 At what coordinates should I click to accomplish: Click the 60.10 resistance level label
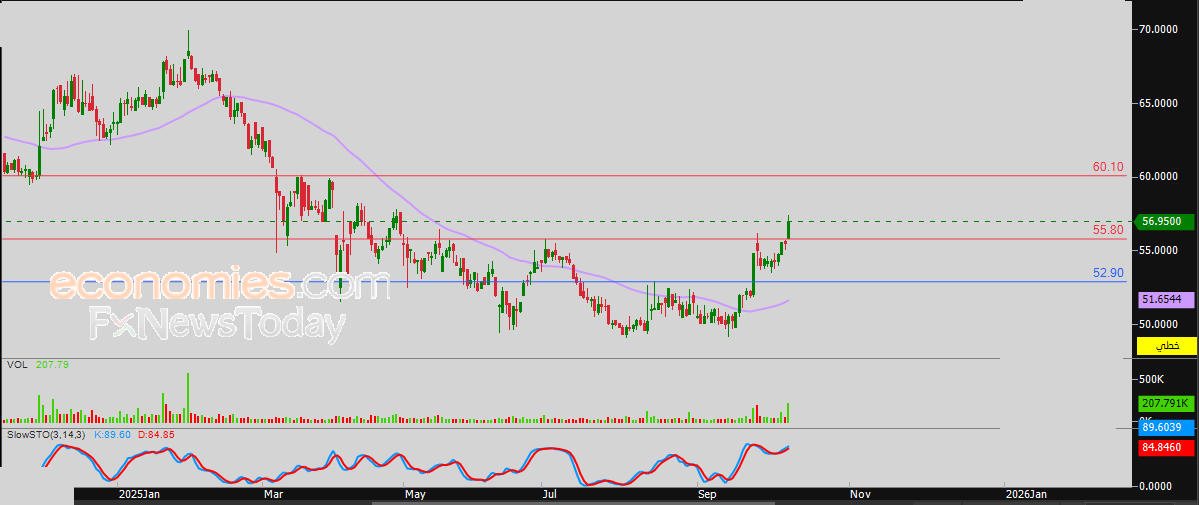point(1107,167)
